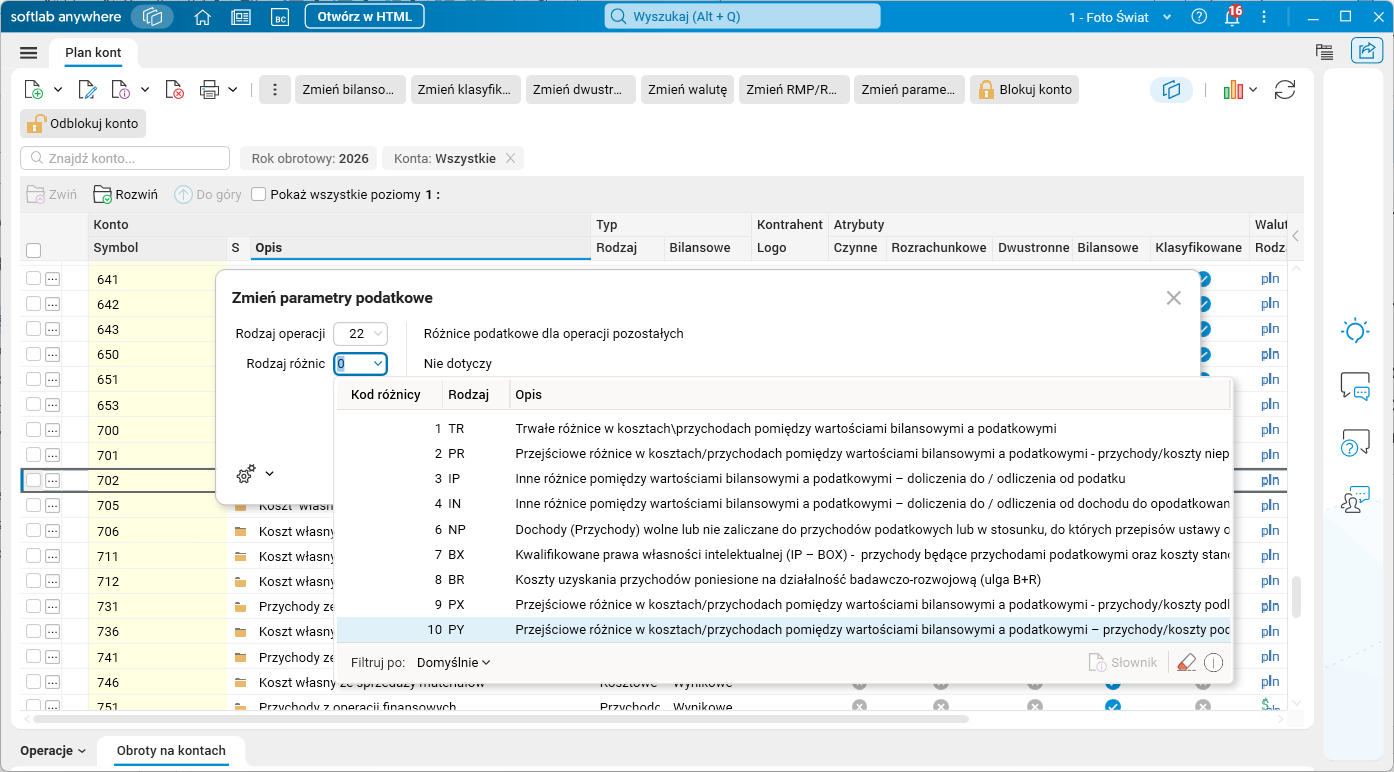Click the info icon in dropdown footer
Screen dimensions: 1394x772
1214,662
